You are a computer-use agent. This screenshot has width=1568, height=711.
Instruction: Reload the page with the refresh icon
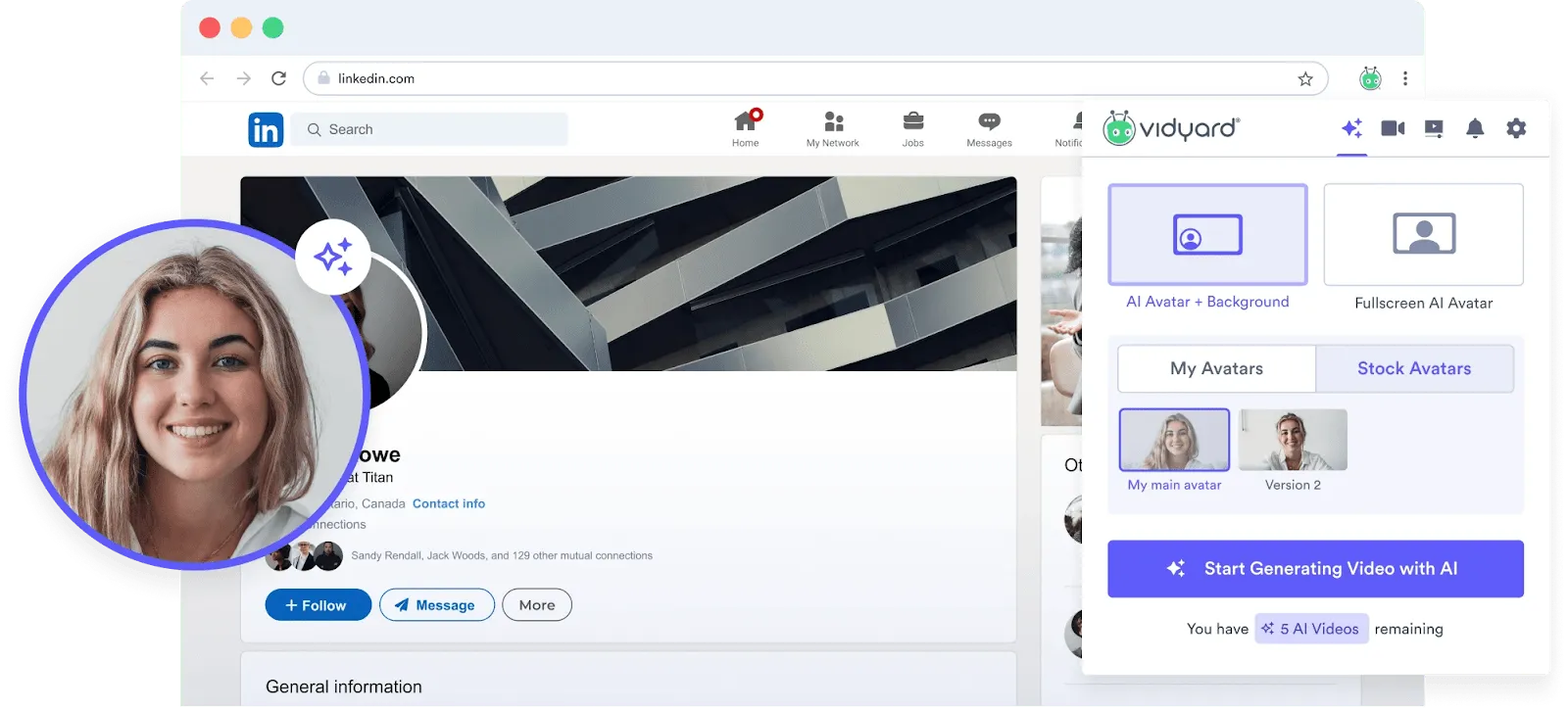pos(279,78)
